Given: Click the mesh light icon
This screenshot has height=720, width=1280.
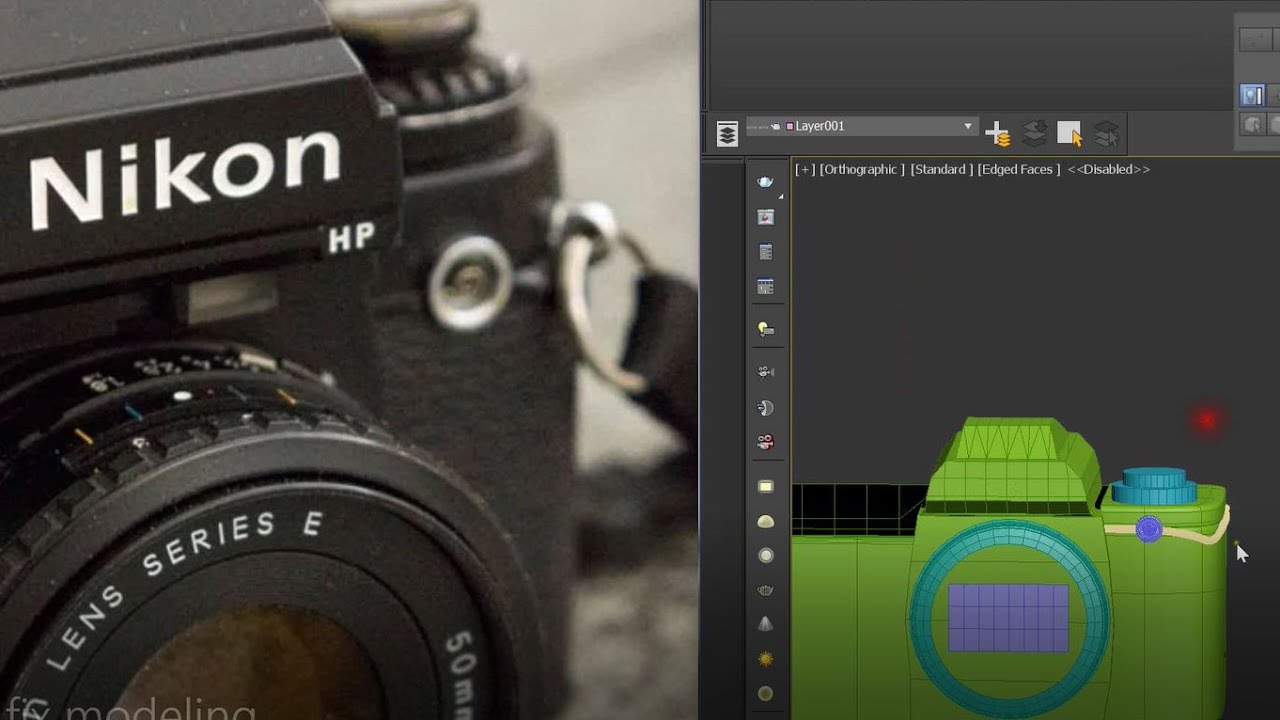Looking at the screenshot, I should pos(766,590).
